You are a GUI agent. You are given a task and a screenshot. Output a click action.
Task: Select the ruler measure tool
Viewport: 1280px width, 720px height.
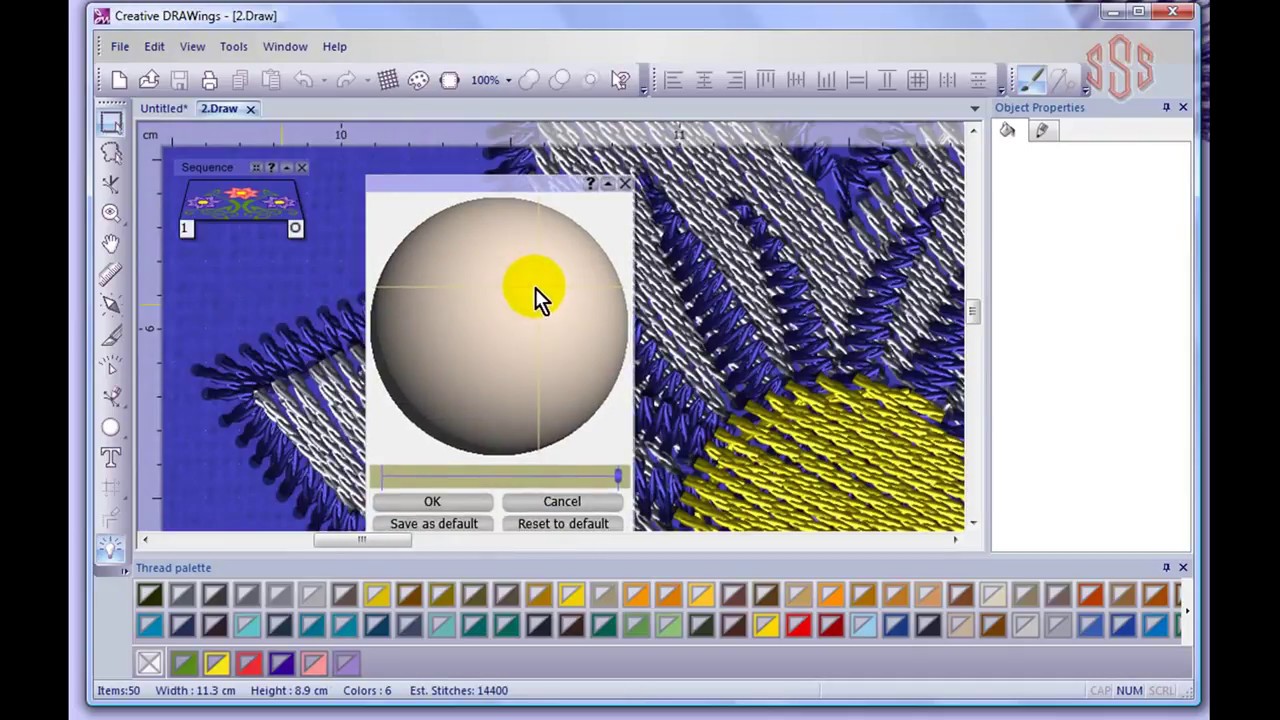coord(111,273)
